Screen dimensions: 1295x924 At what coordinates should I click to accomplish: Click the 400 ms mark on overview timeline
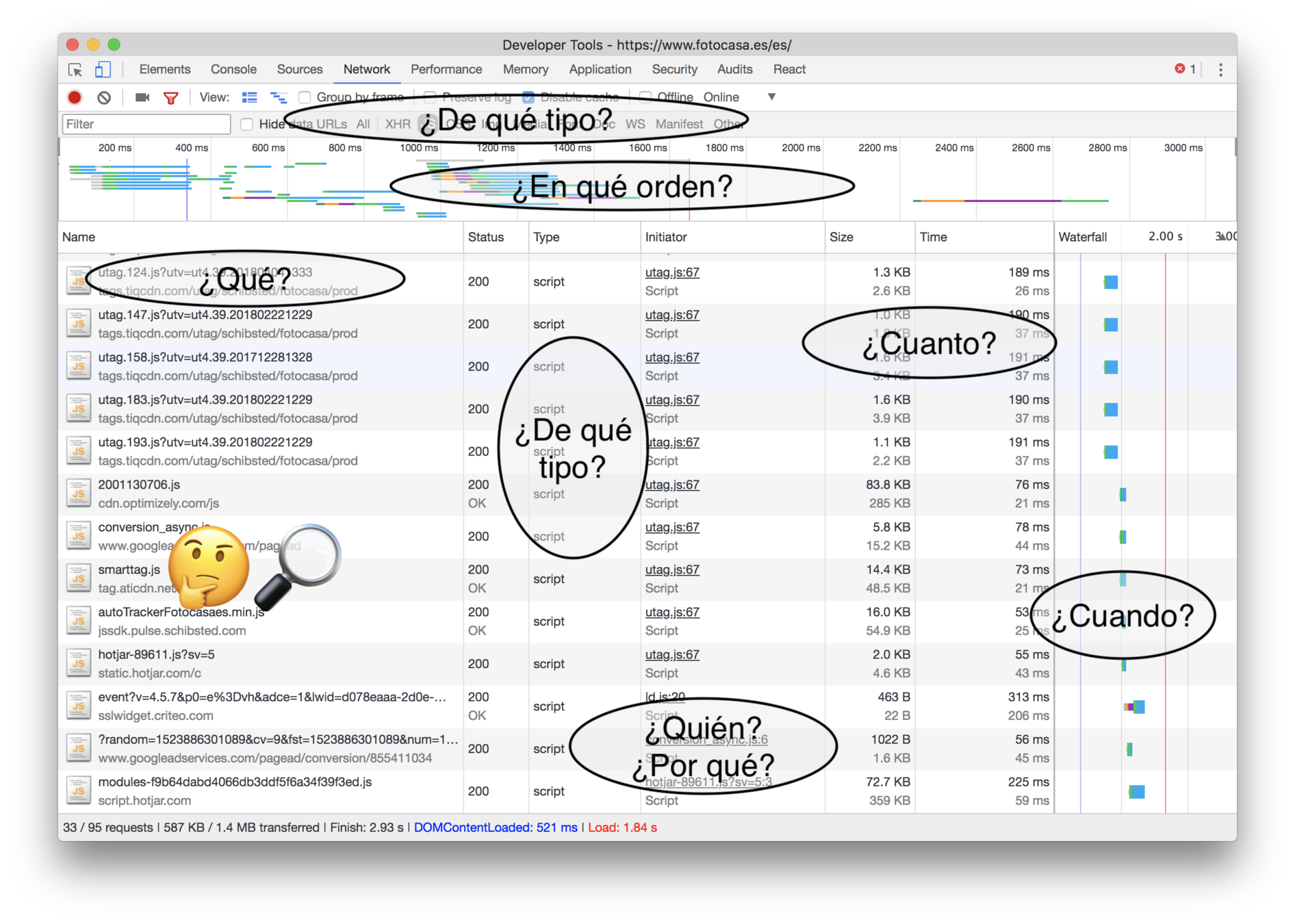point(192,148)
